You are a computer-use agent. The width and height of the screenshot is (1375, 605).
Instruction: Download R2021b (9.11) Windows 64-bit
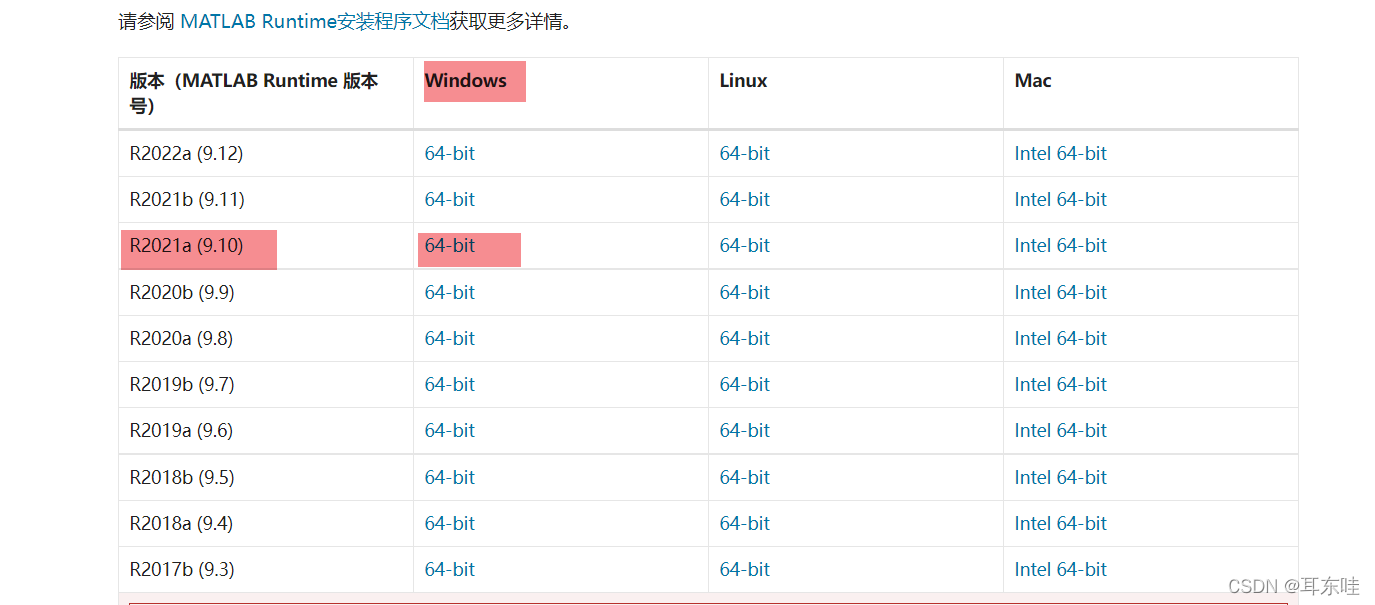pyautogui.click(x=450, y=200)
